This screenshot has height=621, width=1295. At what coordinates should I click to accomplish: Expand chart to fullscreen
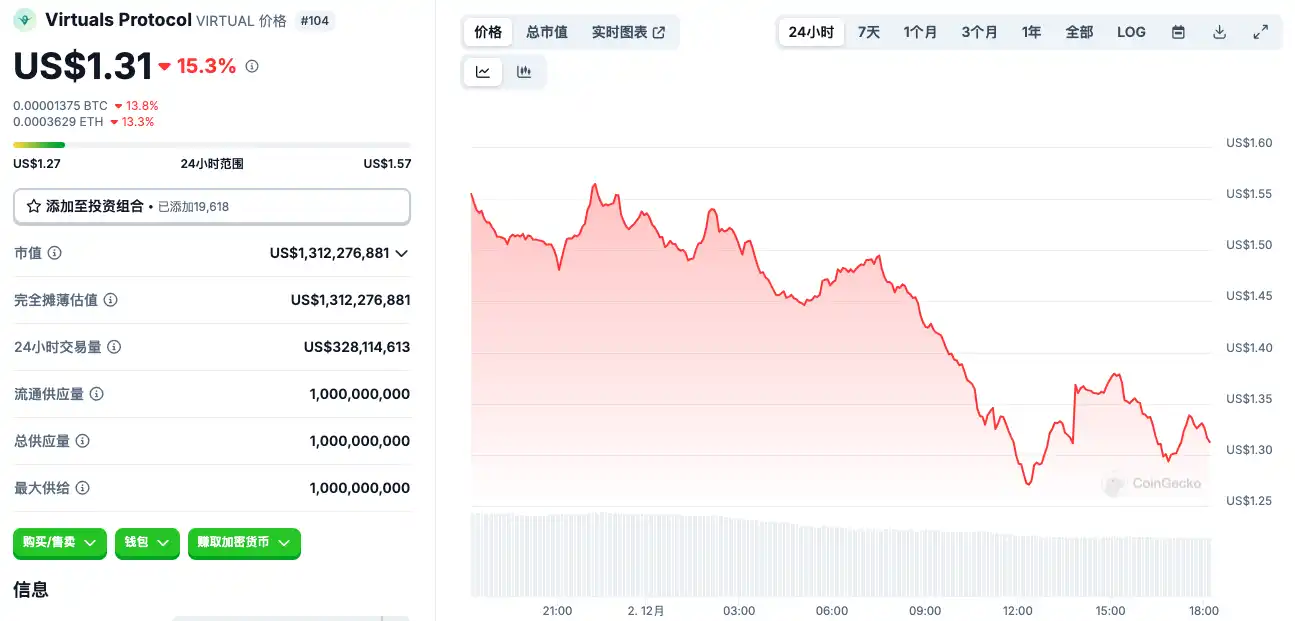1260,32
